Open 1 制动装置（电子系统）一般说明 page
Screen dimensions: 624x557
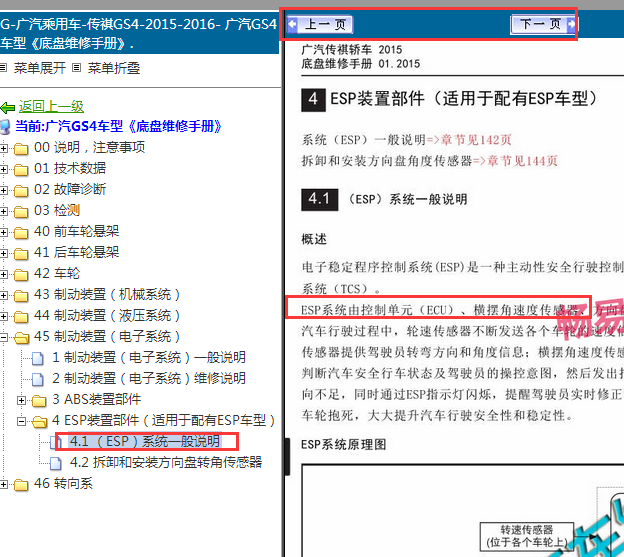click(x=149, y=358)
